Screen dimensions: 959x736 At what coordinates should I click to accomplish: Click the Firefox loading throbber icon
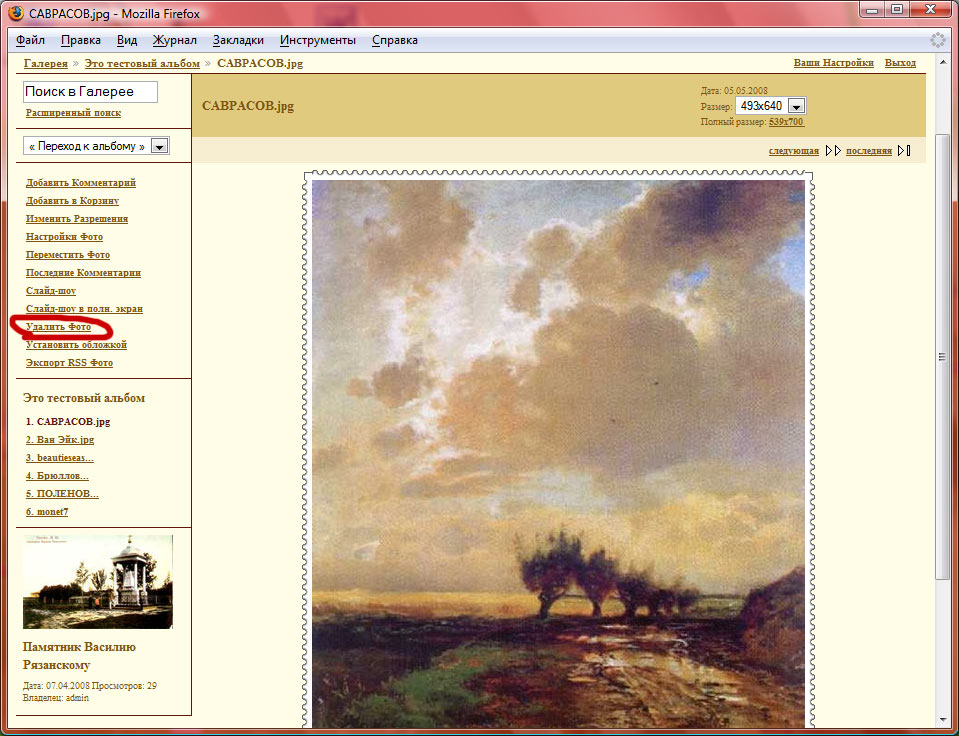point(938,40)
